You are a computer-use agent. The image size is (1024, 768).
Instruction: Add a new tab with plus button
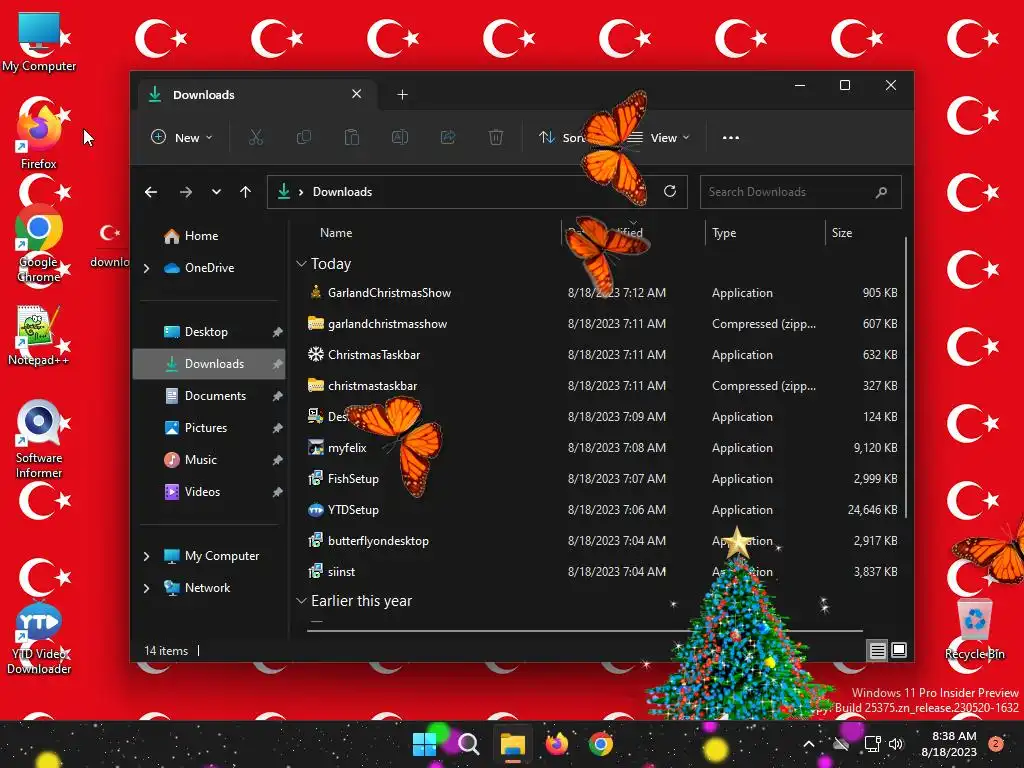[x=402, y=95]
